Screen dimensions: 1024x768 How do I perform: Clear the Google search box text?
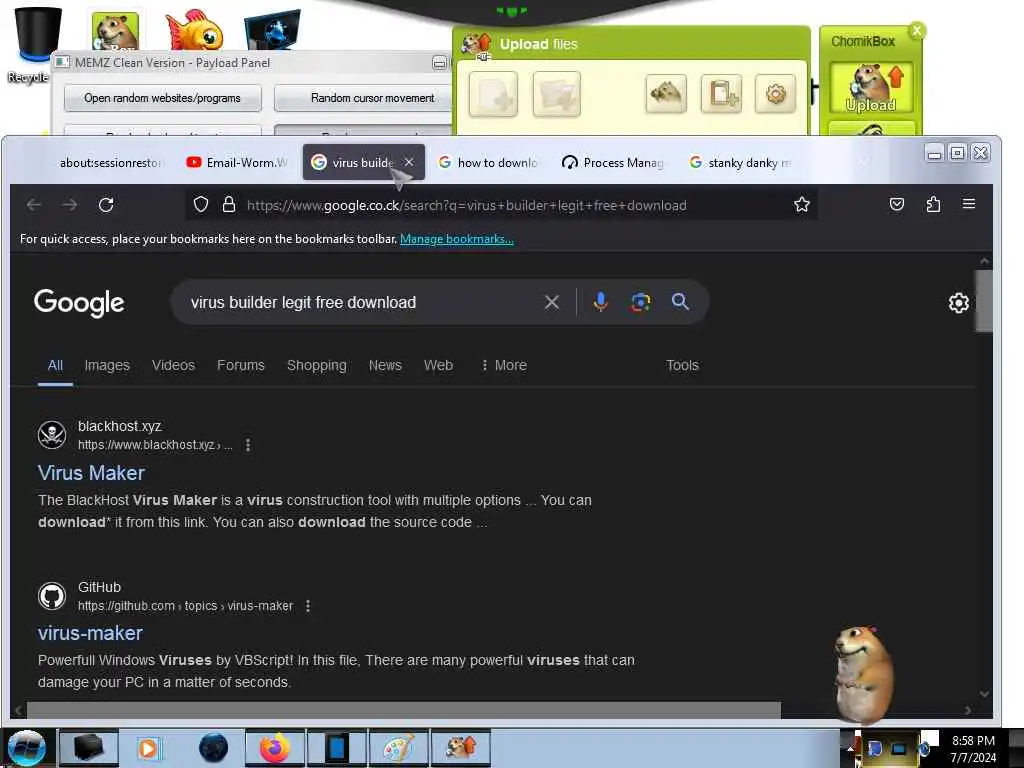click(x=552, y=302)
